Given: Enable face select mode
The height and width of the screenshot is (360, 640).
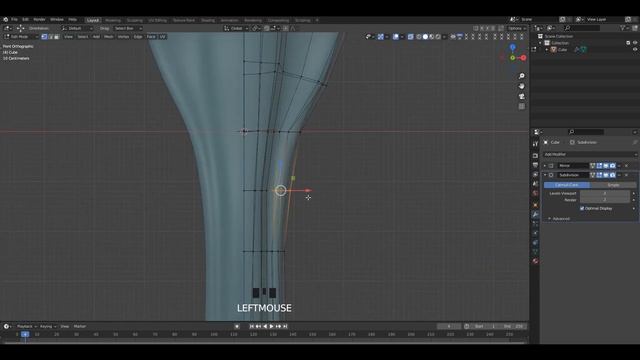Looking at the screenshot, I should pos(57,37).
